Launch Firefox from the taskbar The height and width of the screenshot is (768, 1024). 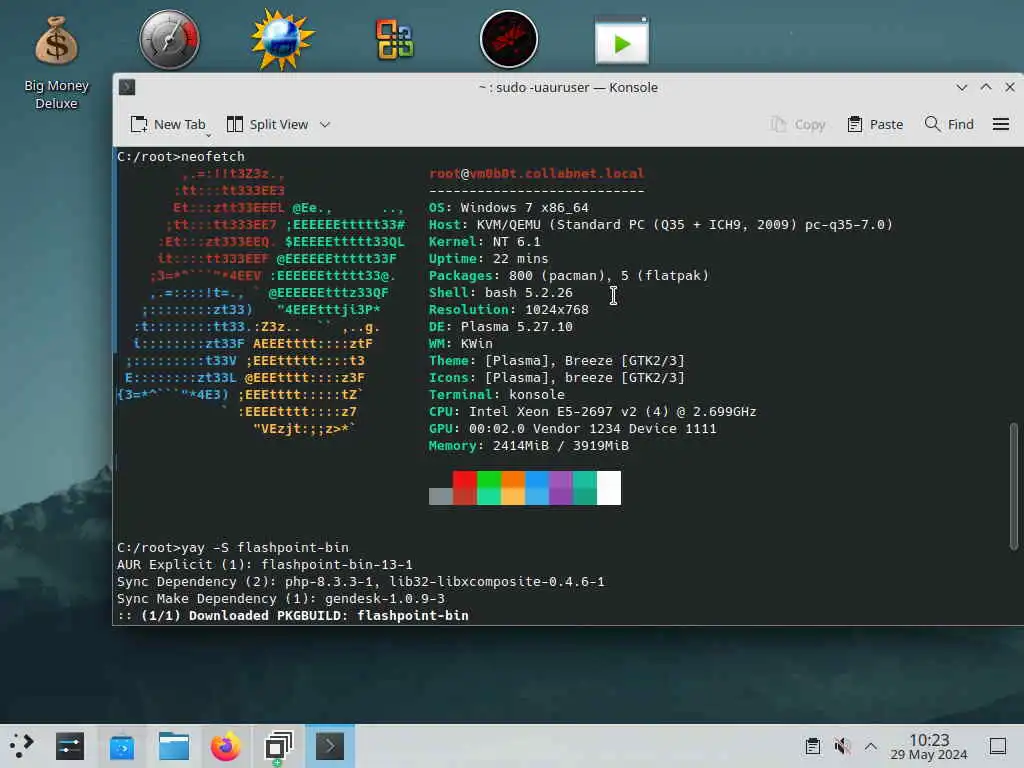(x=225, y=746)
